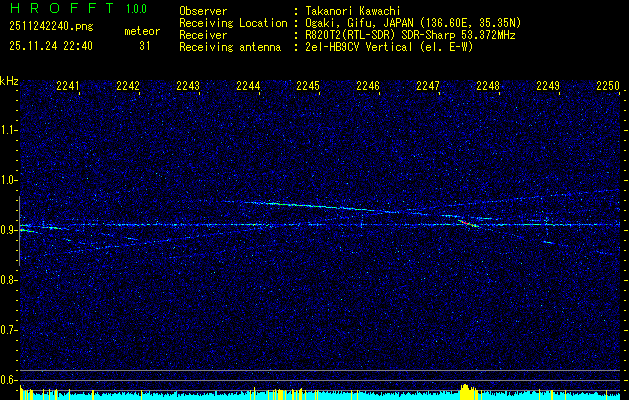Click the 2244 time marker
This screenshot has width=629, height=400.
(x=248, y=85)
